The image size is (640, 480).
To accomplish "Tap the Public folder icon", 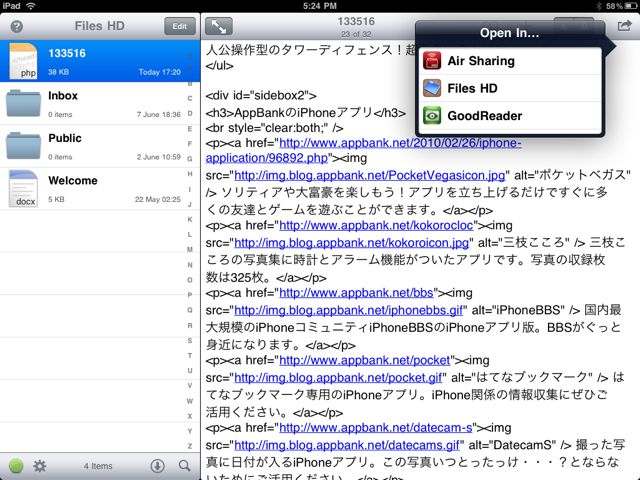I will coord(23,146).
